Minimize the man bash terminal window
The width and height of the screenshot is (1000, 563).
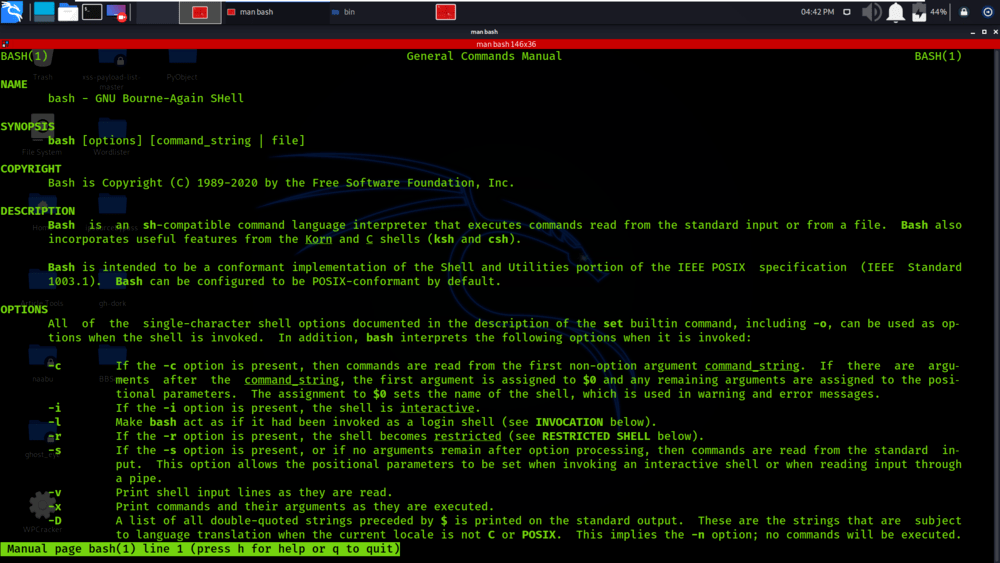973,32
